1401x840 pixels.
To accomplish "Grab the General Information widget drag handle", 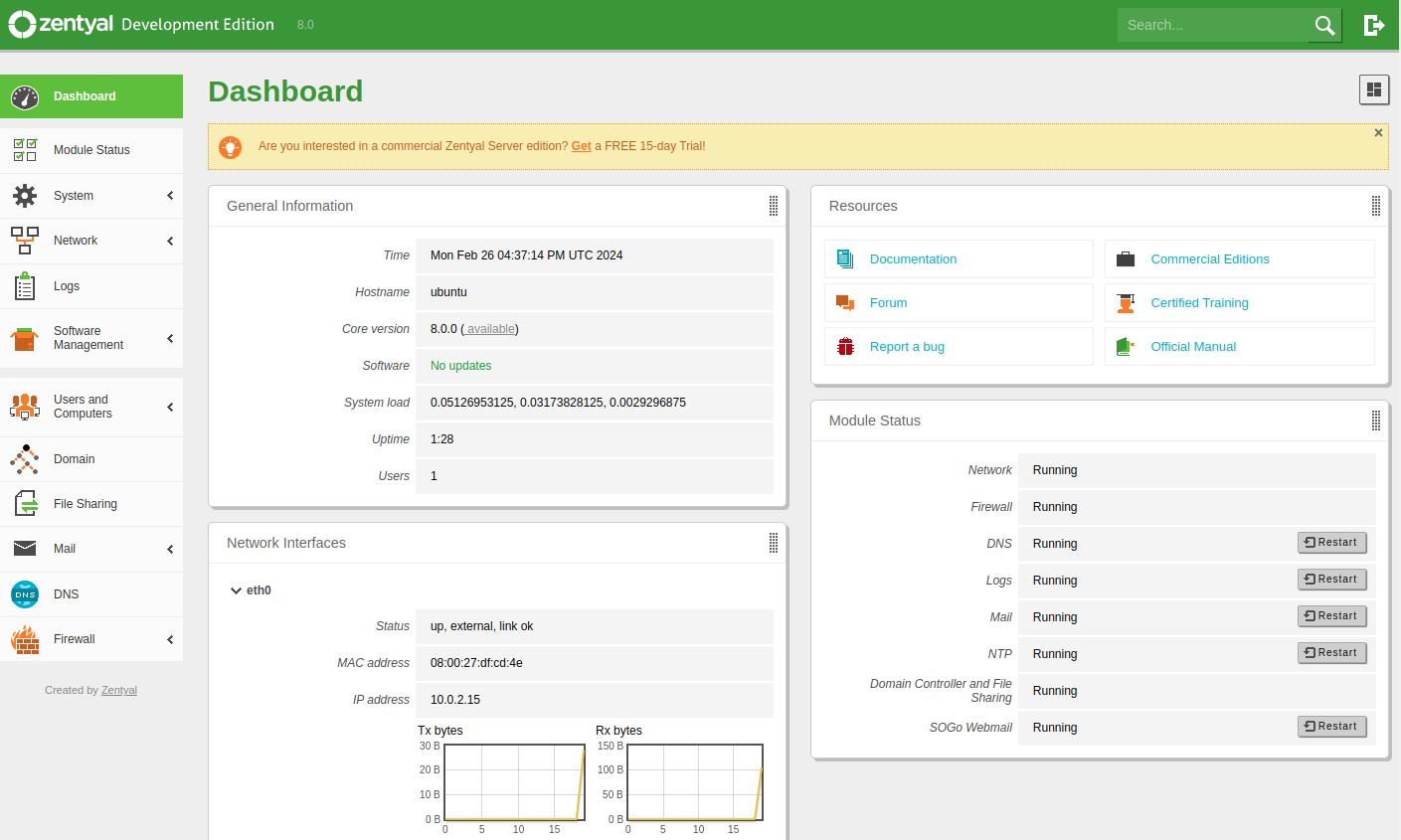I will pyautogui.click(x=774, y=206).
